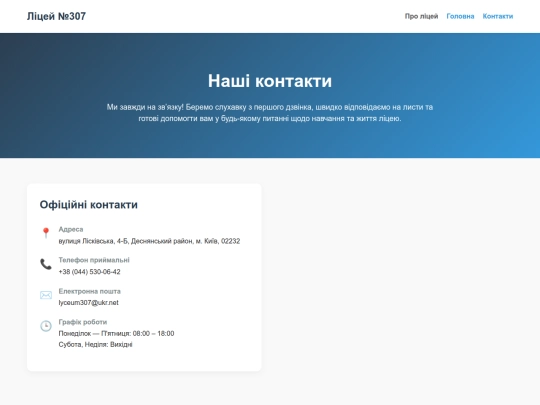The image size is (540, 405).
Task: Click the address вулиця Лісківська, 4-Б text
Action: pos(149,241)
